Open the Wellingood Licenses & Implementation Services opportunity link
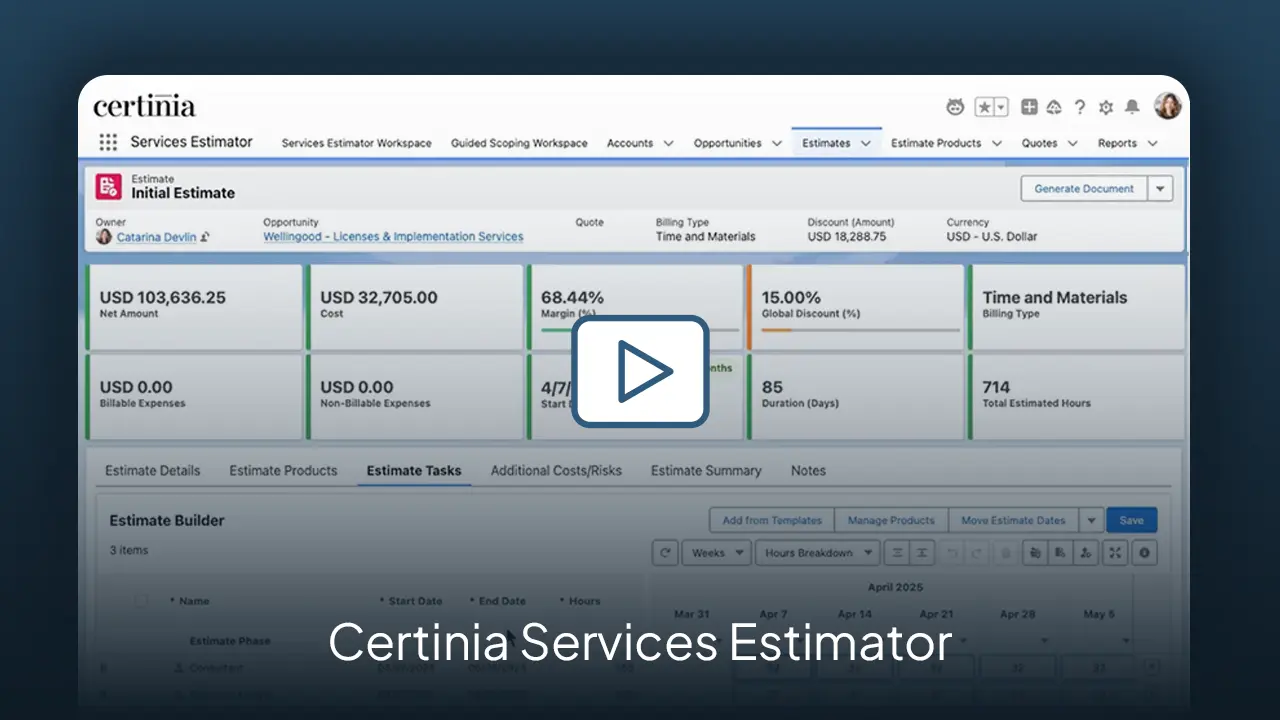1280x720 pixels. [392, 236]
